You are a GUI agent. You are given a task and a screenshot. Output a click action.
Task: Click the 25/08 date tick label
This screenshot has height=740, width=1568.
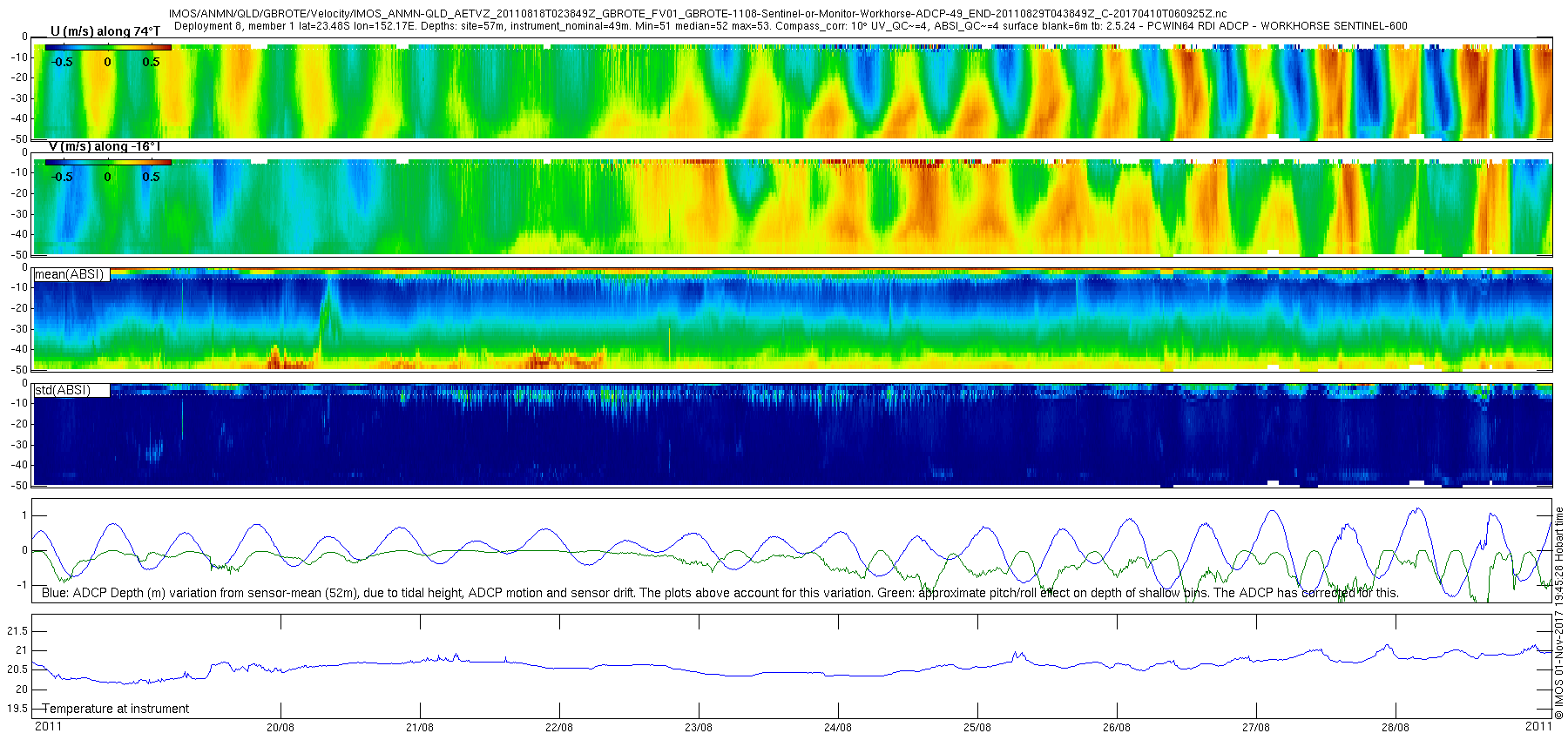pos(977,727)
